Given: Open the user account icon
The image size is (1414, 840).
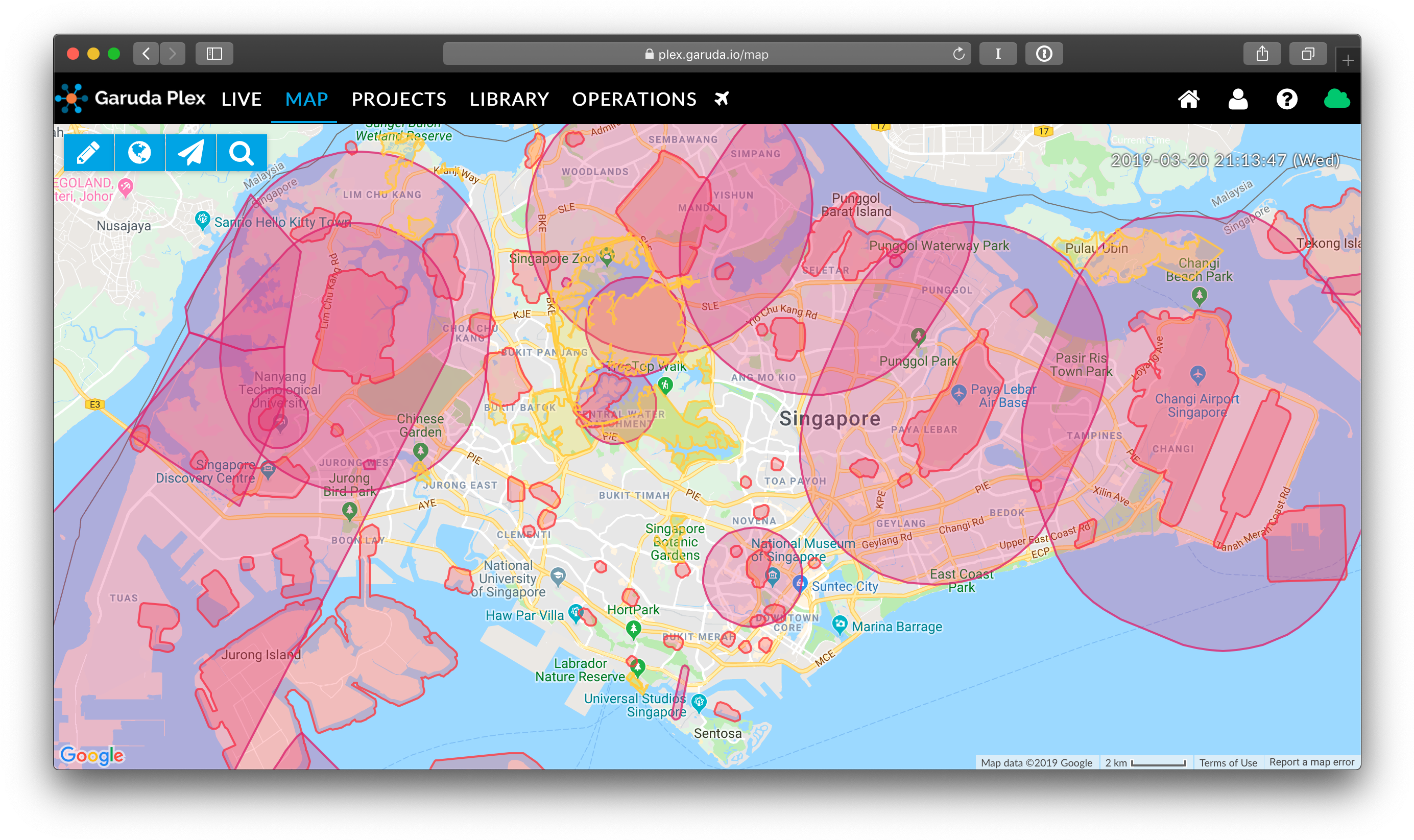Looking at the screenshot, I should [1238, 99].
